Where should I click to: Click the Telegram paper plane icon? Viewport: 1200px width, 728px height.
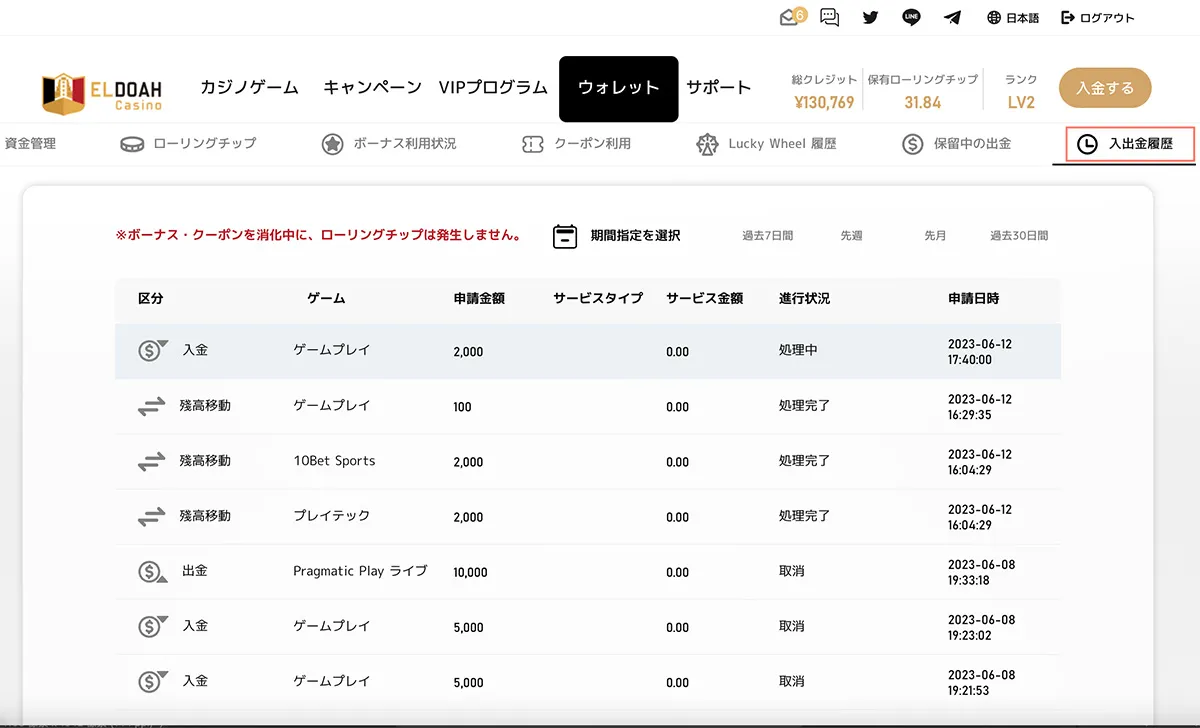(x=952, y=17)
